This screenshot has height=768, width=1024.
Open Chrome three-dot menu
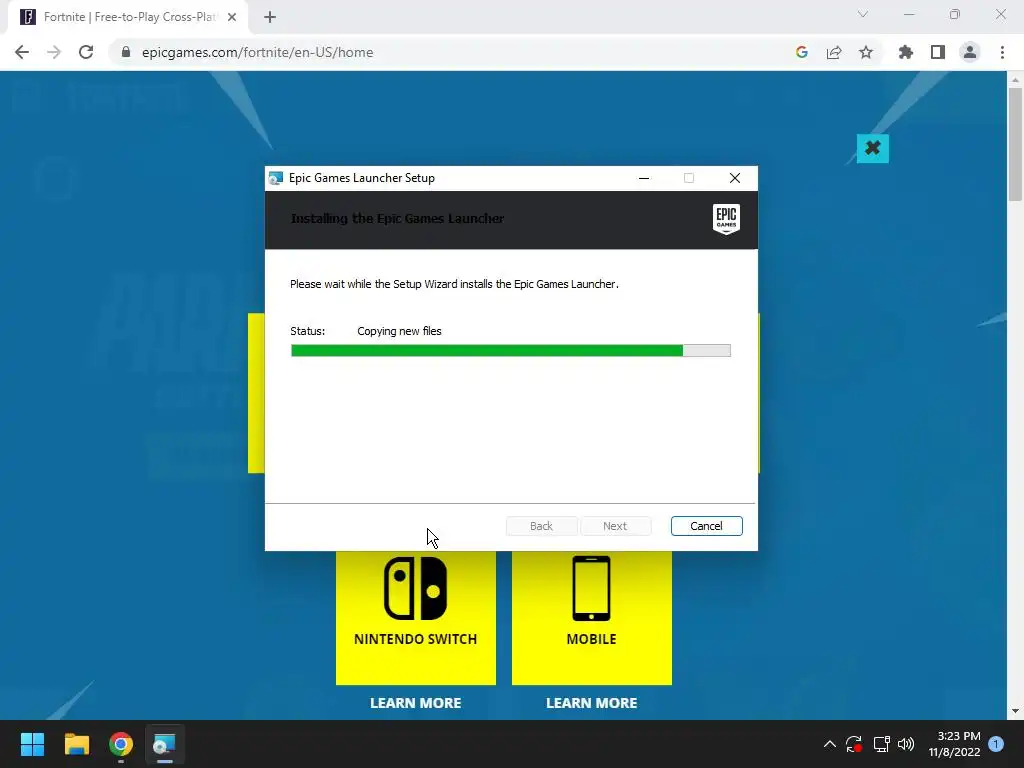[1002, 52]
